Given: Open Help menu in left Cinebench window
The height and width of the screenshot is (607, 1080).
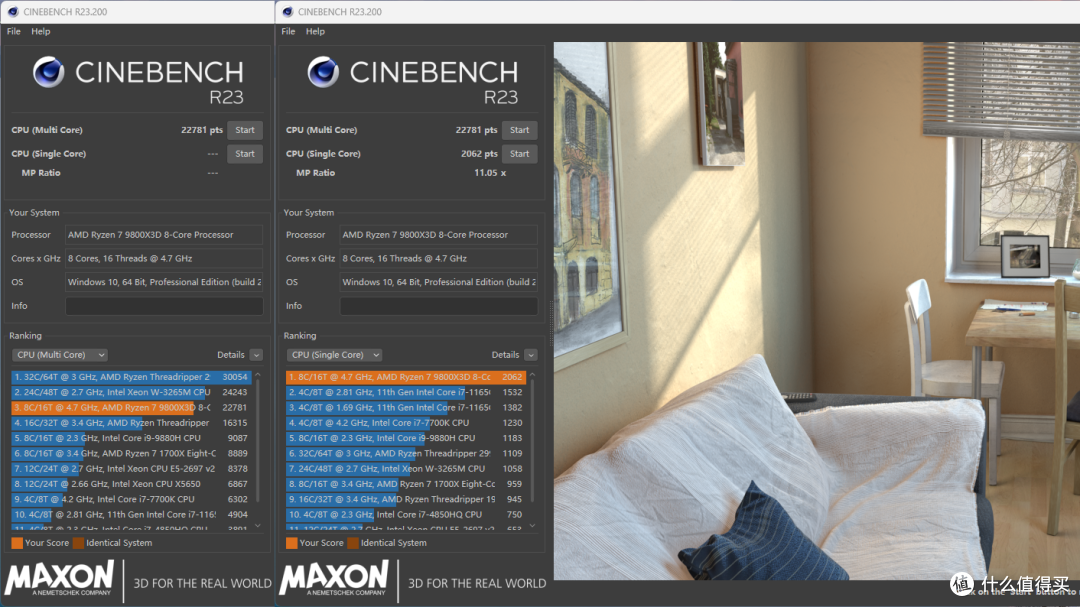Looking at the screenshot, I should tap(41, 31).
